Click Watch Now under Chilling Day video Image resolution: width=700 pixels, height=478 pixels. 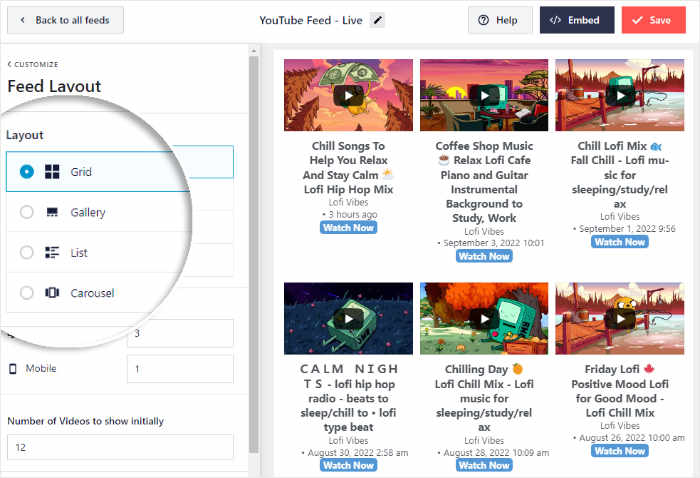click(x=484, y=466)
